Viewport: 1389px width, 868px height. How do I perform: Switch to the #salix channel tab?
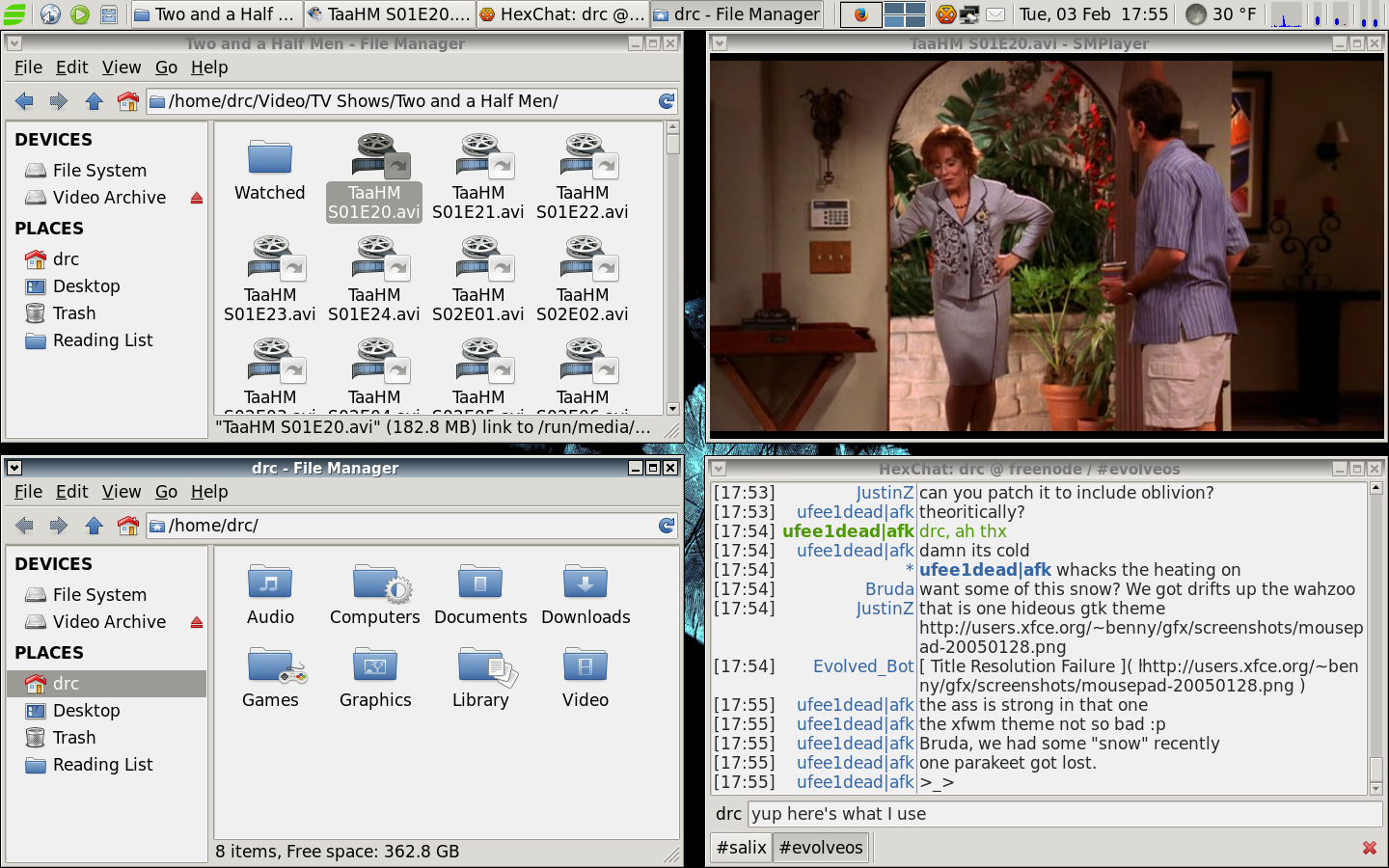742,848
